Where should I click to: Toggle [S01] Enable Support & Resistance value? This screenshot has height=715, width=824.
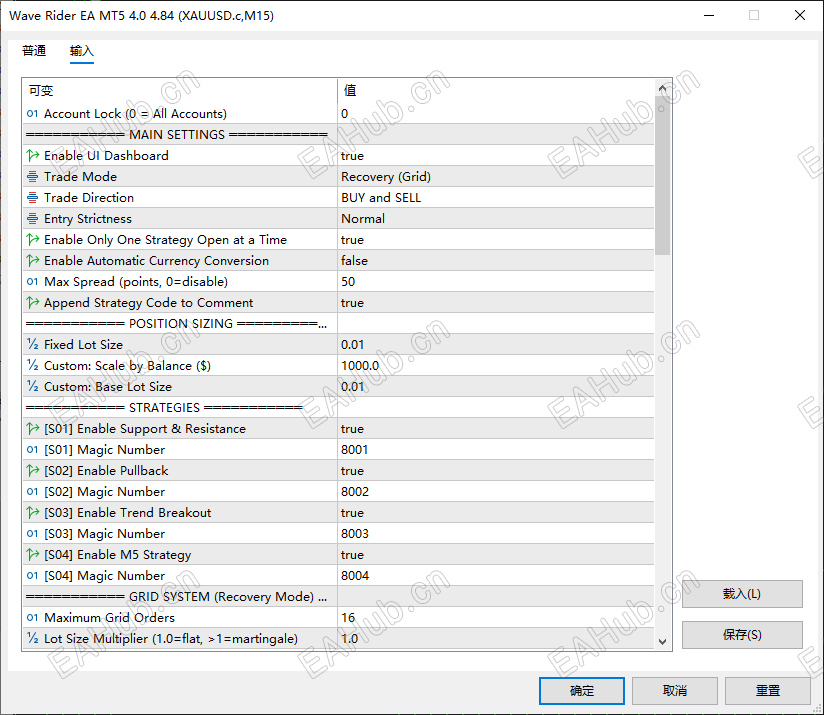coord(496,429)
